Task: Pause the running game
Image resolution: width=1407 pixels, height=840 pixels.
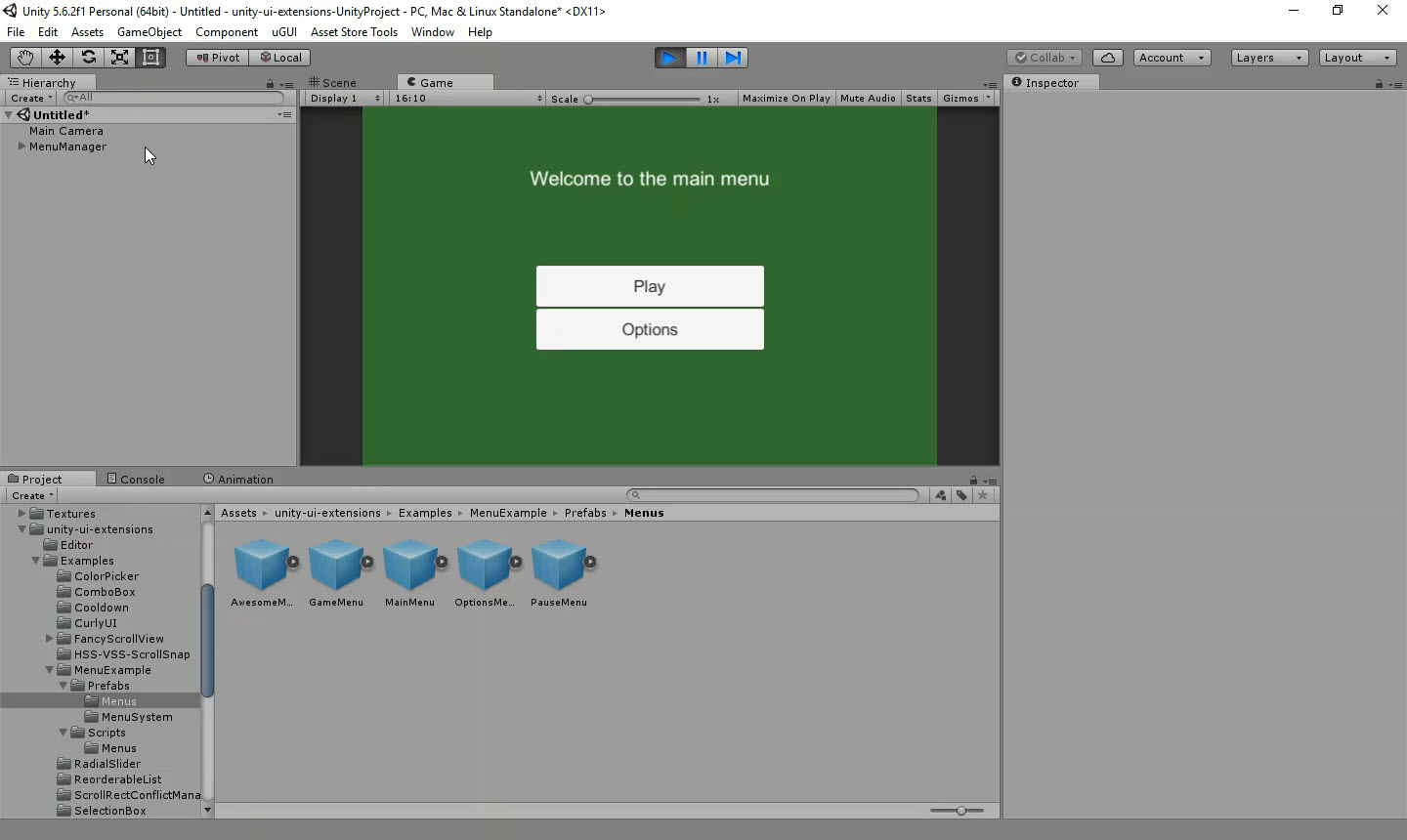Action: tap(702, 58)
